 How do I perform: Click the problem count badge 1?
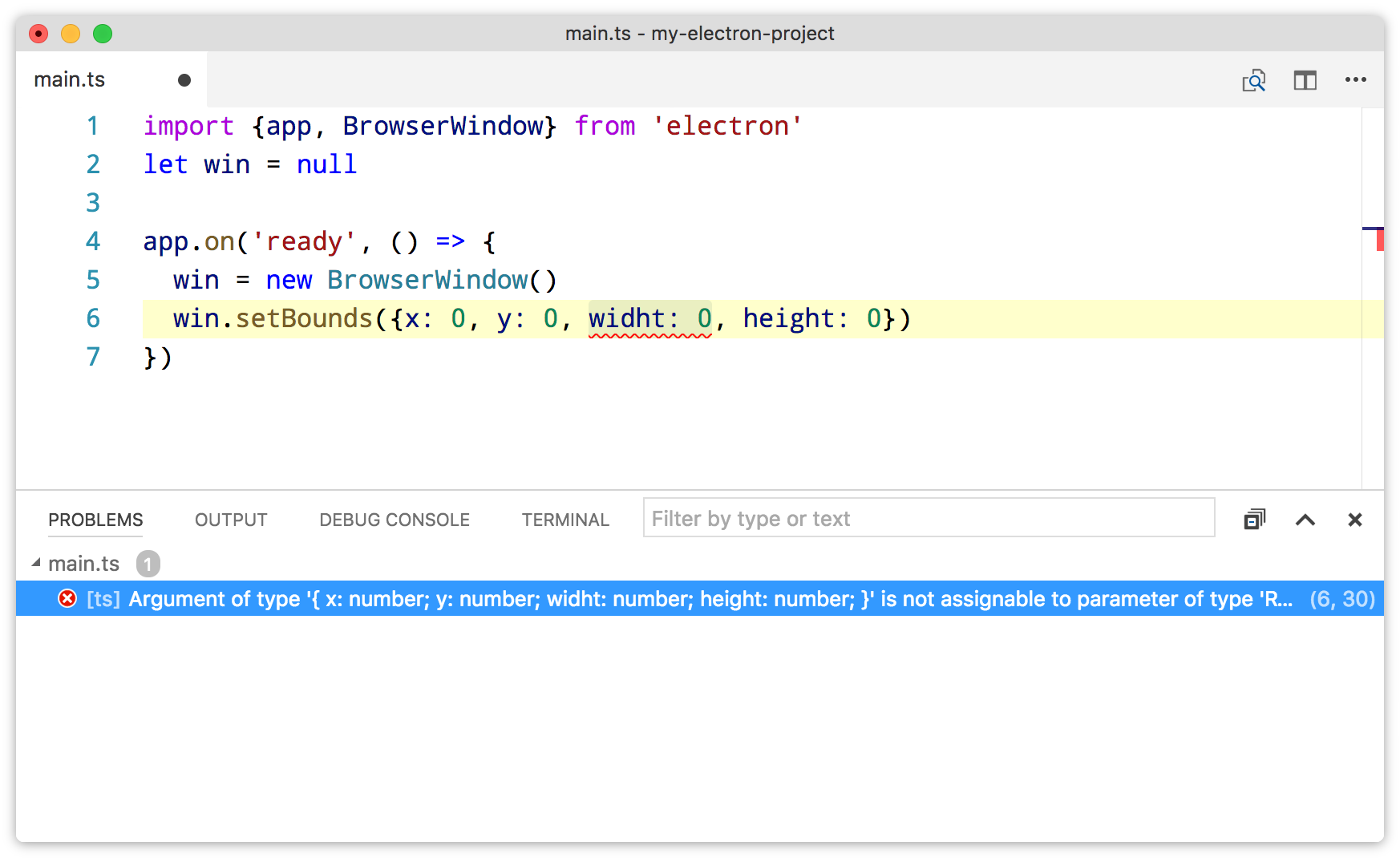click(x=148, y=564)
